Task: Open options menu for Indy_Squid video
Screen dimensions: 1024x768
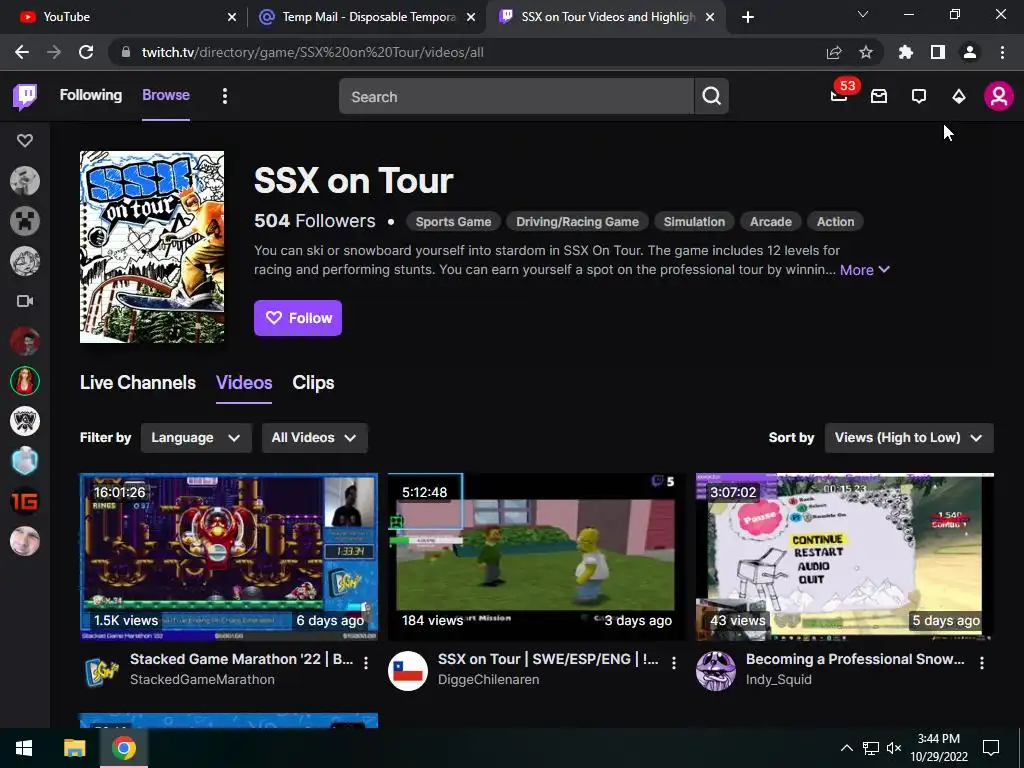Action: coord(982,663)
